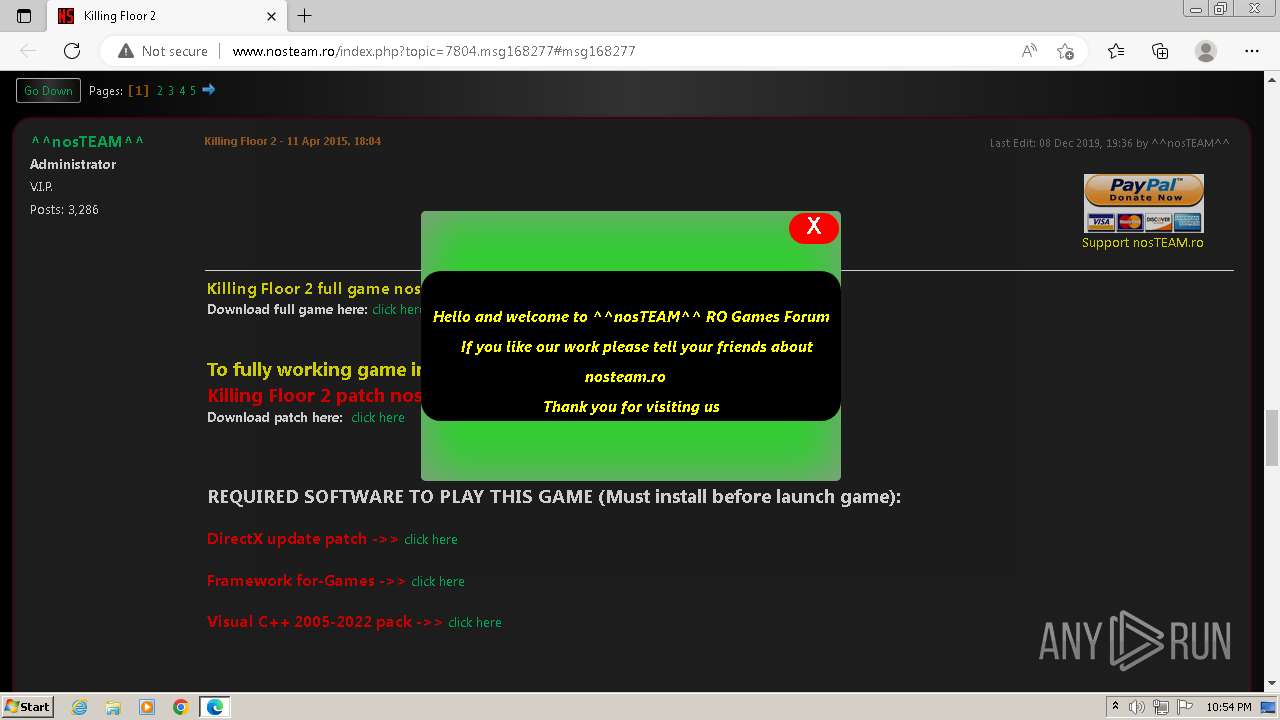Close the green welcome popup
This screenshot has width=1280, height=720.
pos(814,227)
